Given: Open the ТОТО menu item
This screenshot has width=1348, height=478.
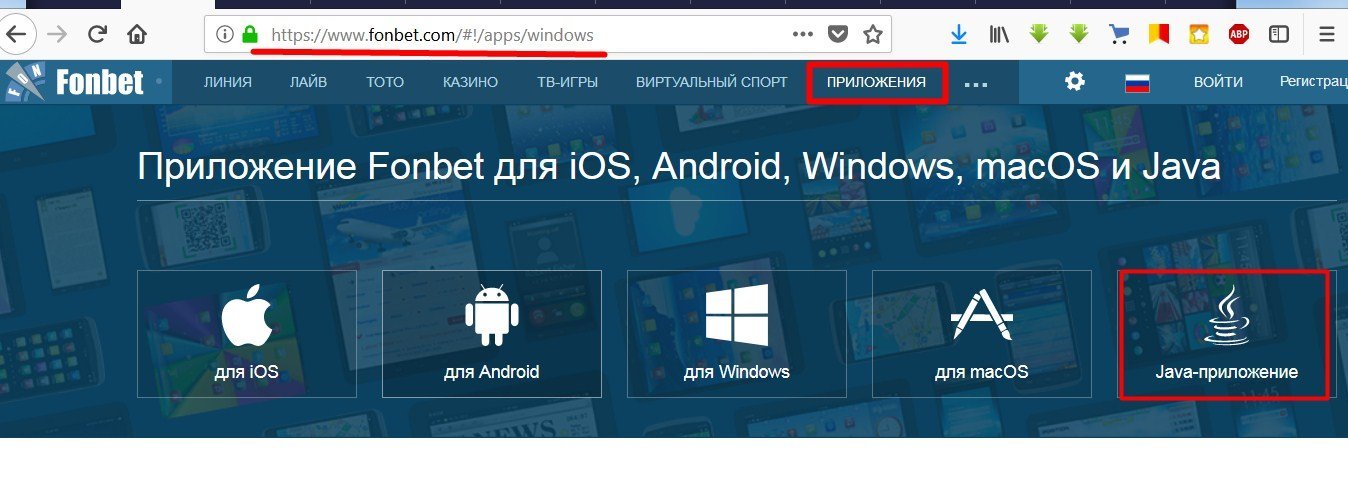Looking at the screenshot, I should tap(385, 83).
